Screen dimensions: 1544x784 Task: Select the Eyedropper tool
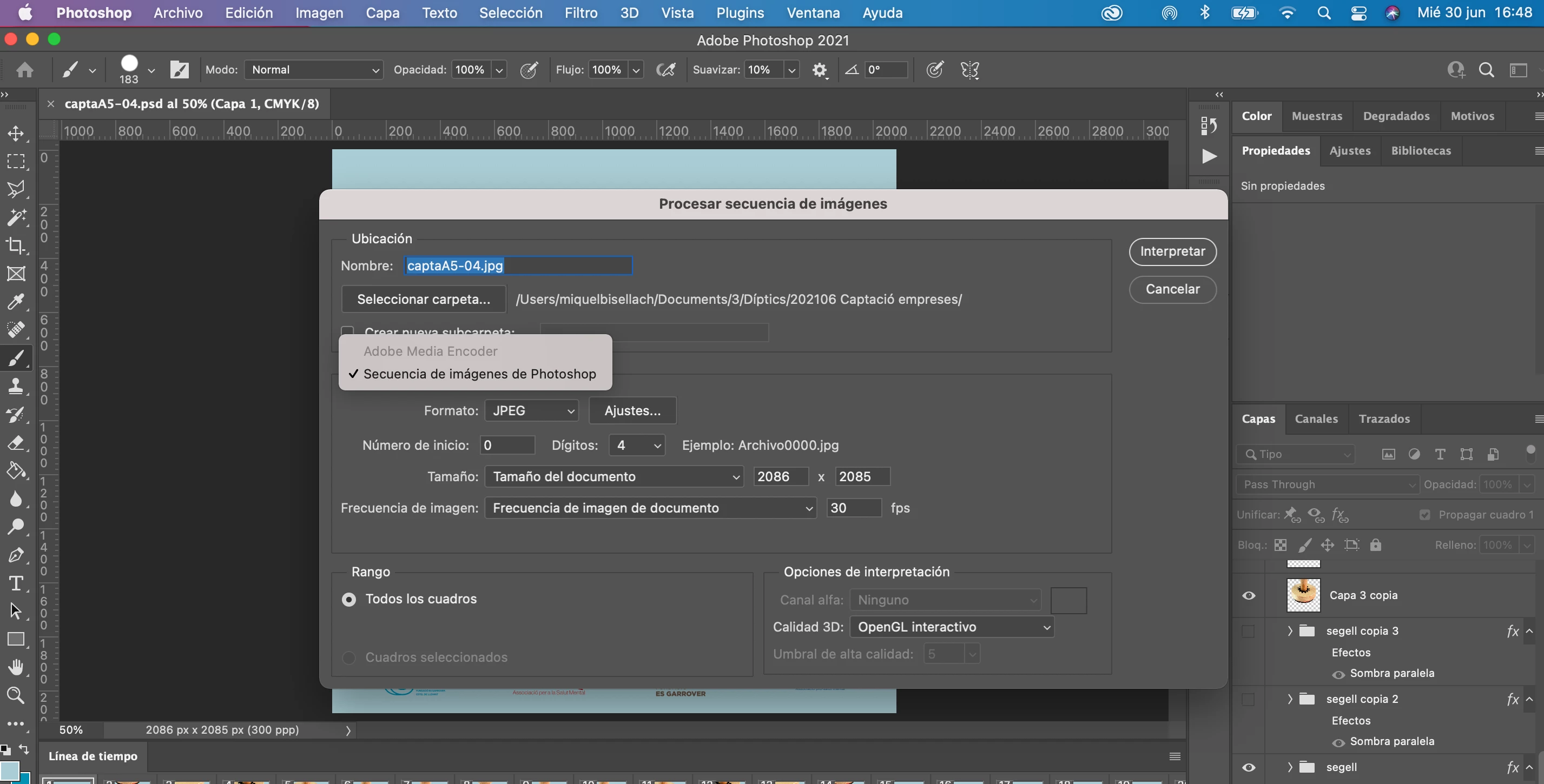point(16,301)
